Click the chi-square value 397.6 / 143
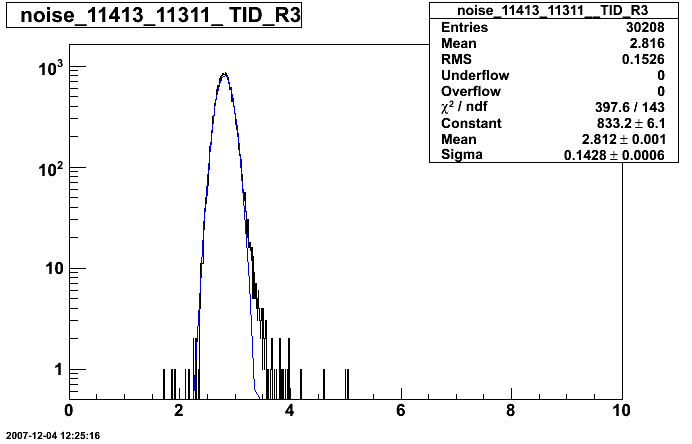The image size is (692, 444). [630, 107]
